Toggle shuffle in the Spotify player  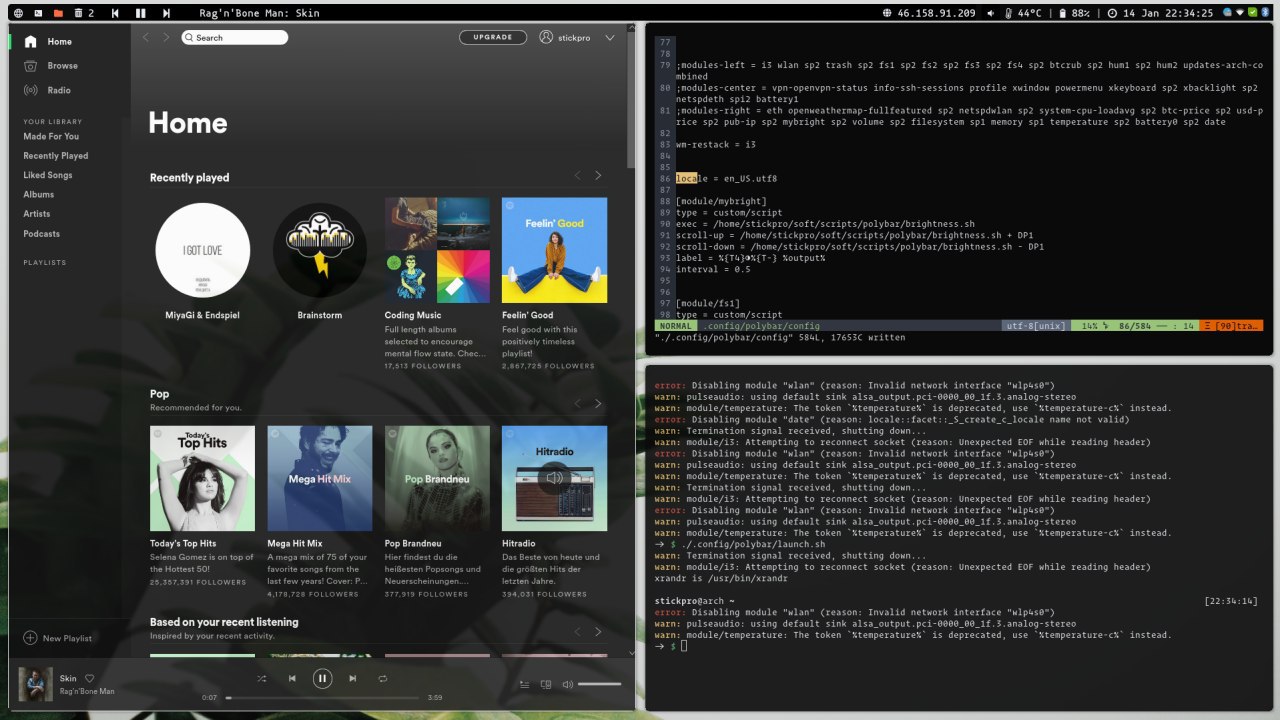262,678
